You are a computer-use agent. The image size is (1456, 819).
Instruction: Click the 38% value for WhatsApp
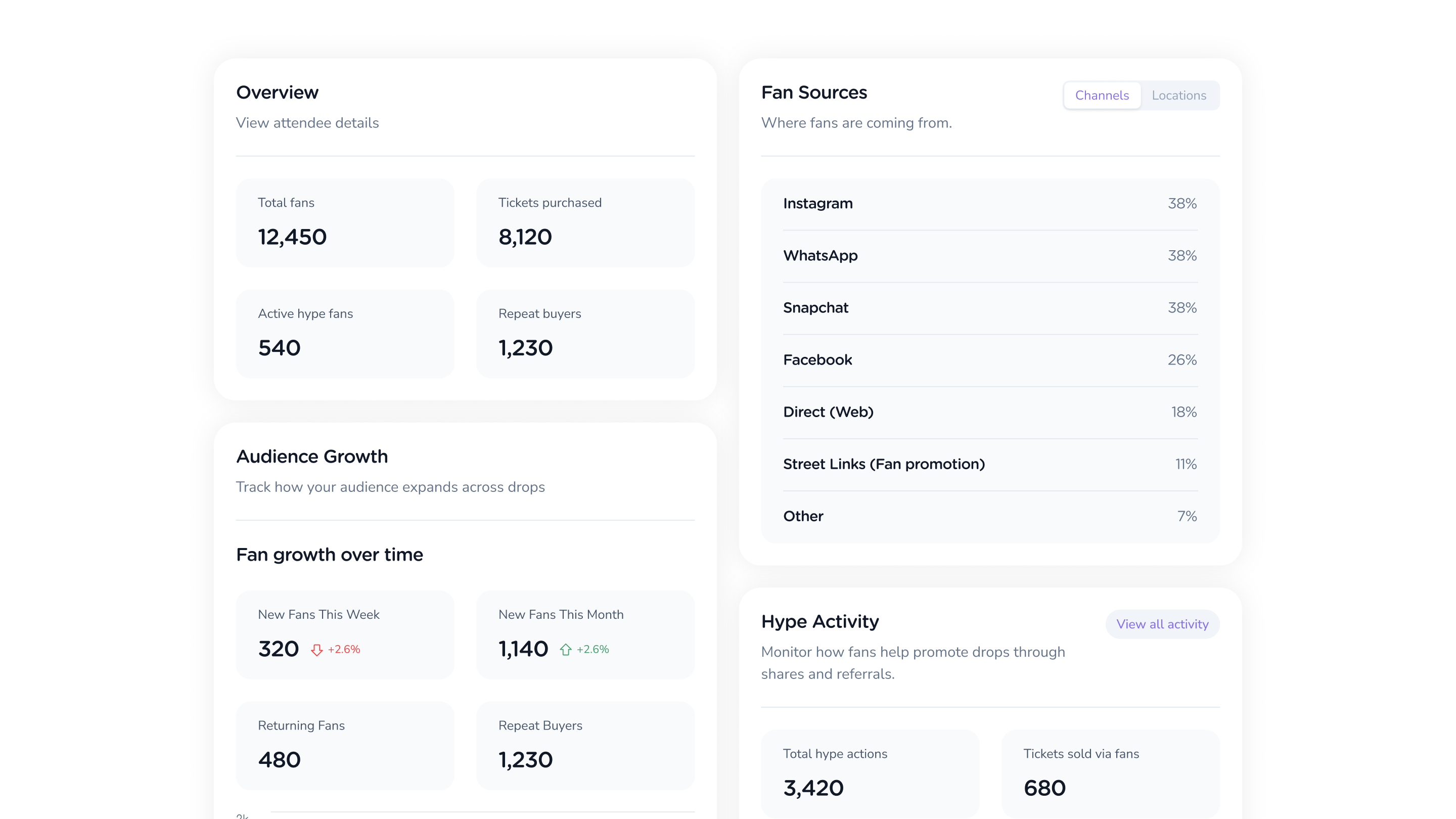1182,255
